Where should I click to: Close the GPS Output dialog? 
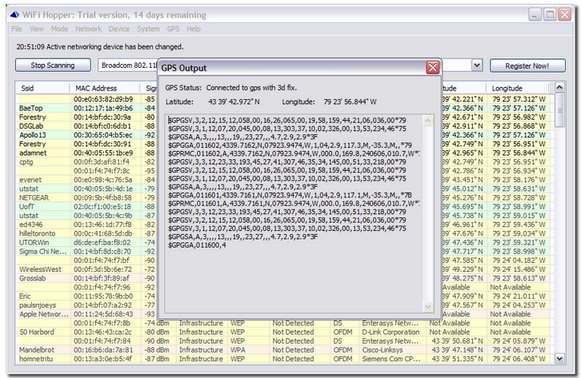[432, 67]
